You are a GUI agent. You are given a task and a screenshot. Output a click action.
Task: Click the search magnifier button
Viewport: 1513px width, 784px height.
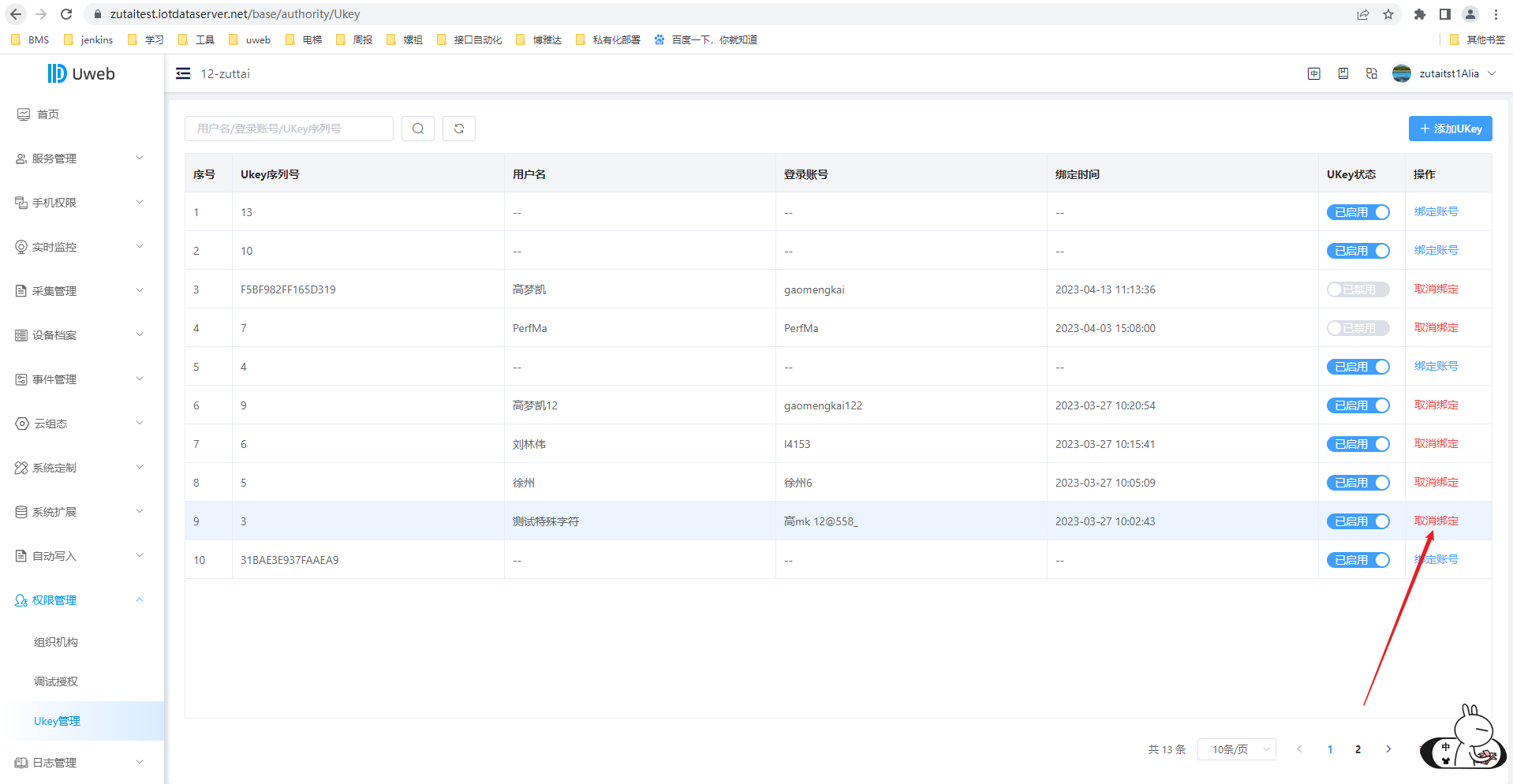click(418, 129)
